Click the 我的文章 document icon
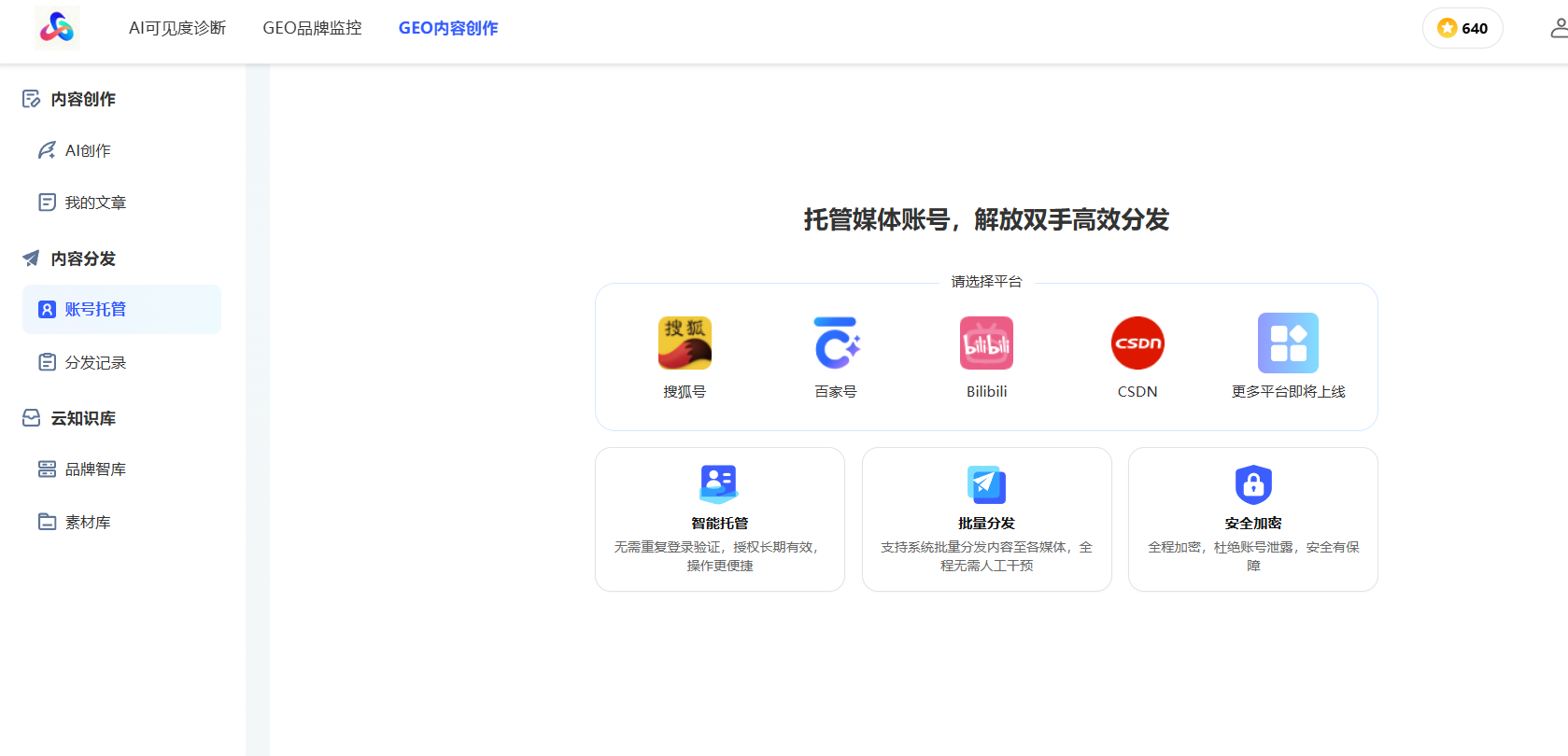The image size is (1568, 756). 47,203
